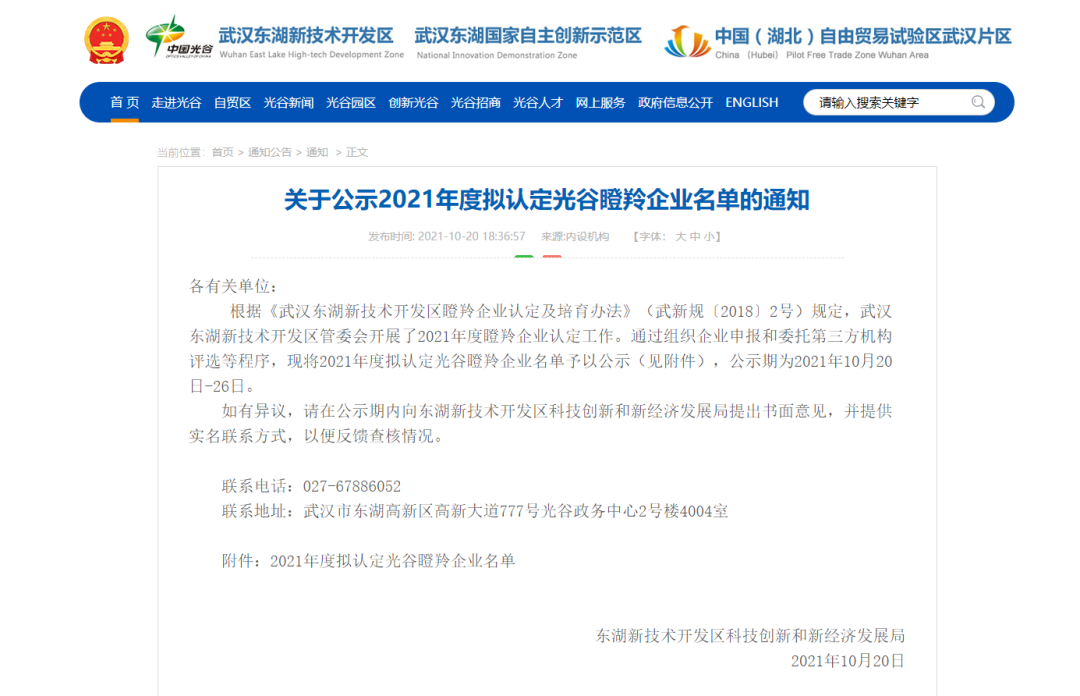Click 正文 in the breadcrumb
The width and height of the screenshot is (1080, 696).
click(357, 152)
